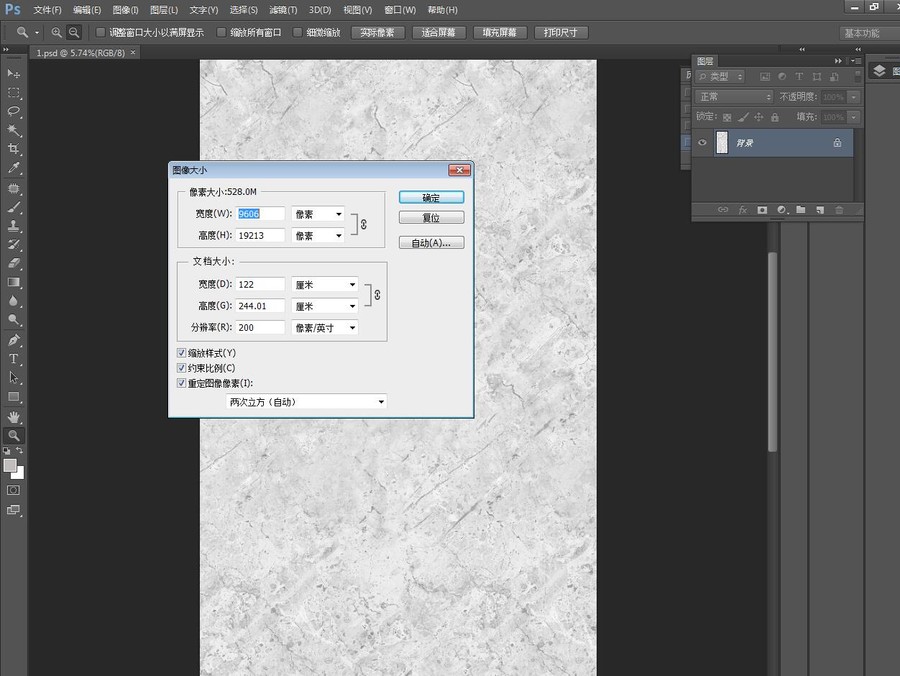Change screen mode from the toolbox
Viewport: 900px width, 676px height.
tap(13, 510)
